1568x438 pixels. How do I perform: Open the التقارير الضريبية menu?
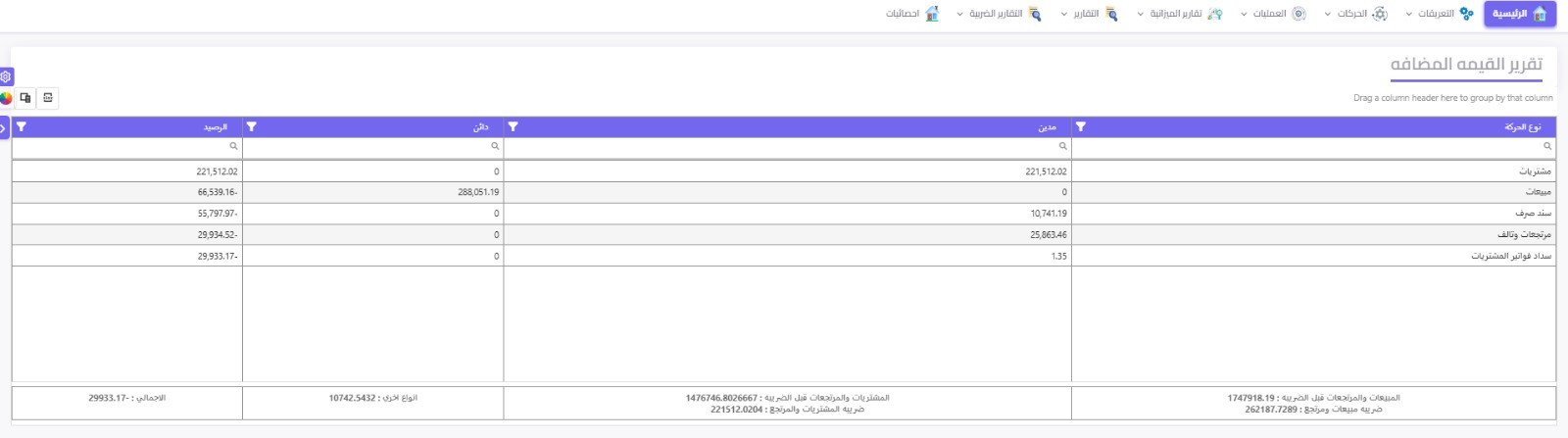pyautogui.click(x=999, y=14)
